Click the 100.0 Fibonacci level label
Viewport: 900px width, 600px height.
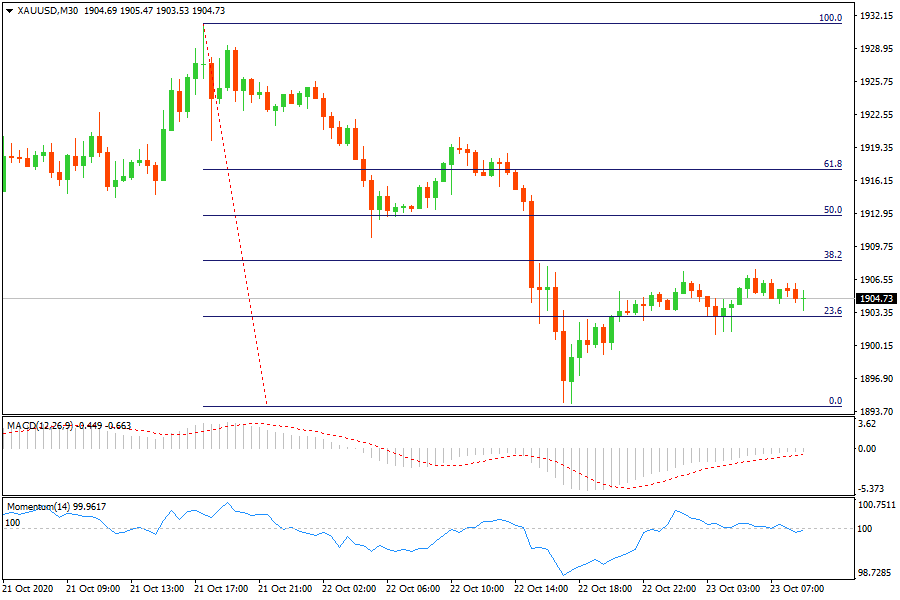coord(830,18)
